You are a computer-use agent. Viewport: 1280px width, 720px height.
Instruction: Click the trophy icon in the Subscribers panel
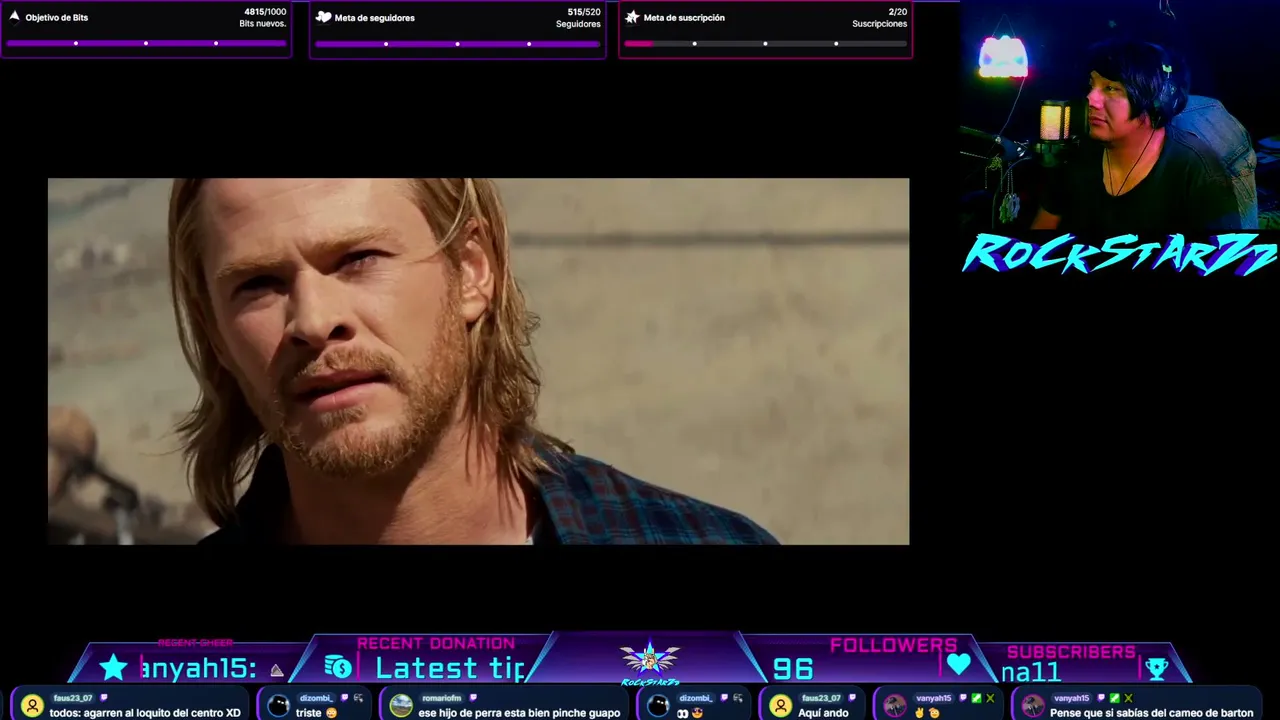(x=1156, y=668)
